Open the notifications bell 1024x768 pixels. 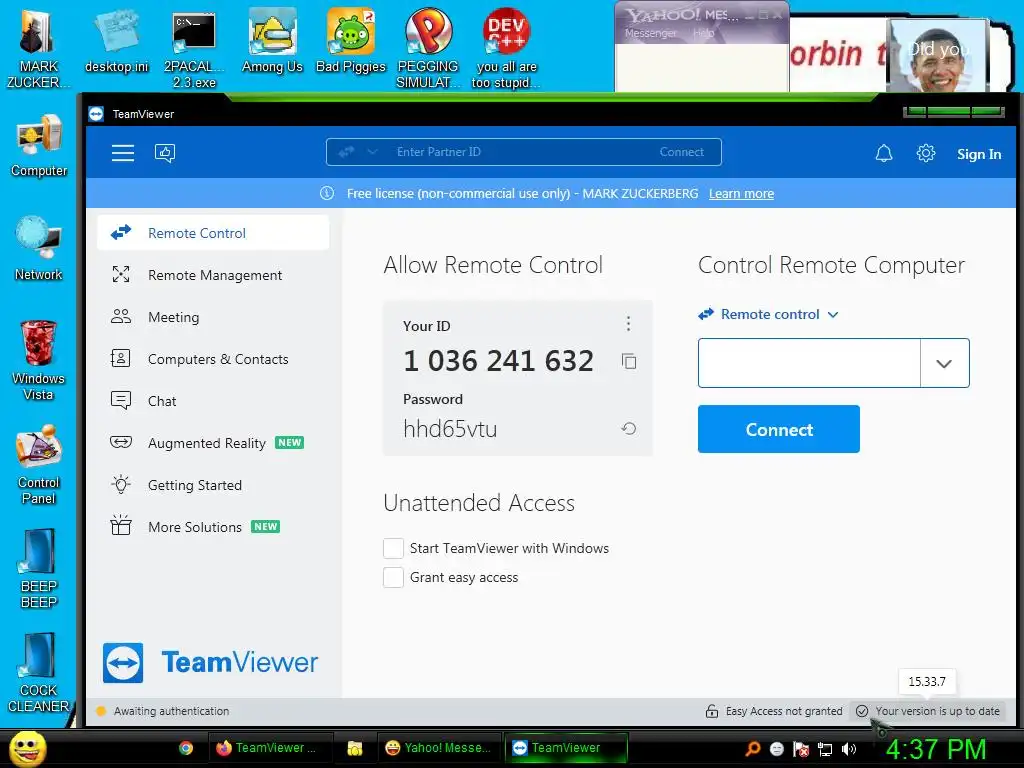884,153
